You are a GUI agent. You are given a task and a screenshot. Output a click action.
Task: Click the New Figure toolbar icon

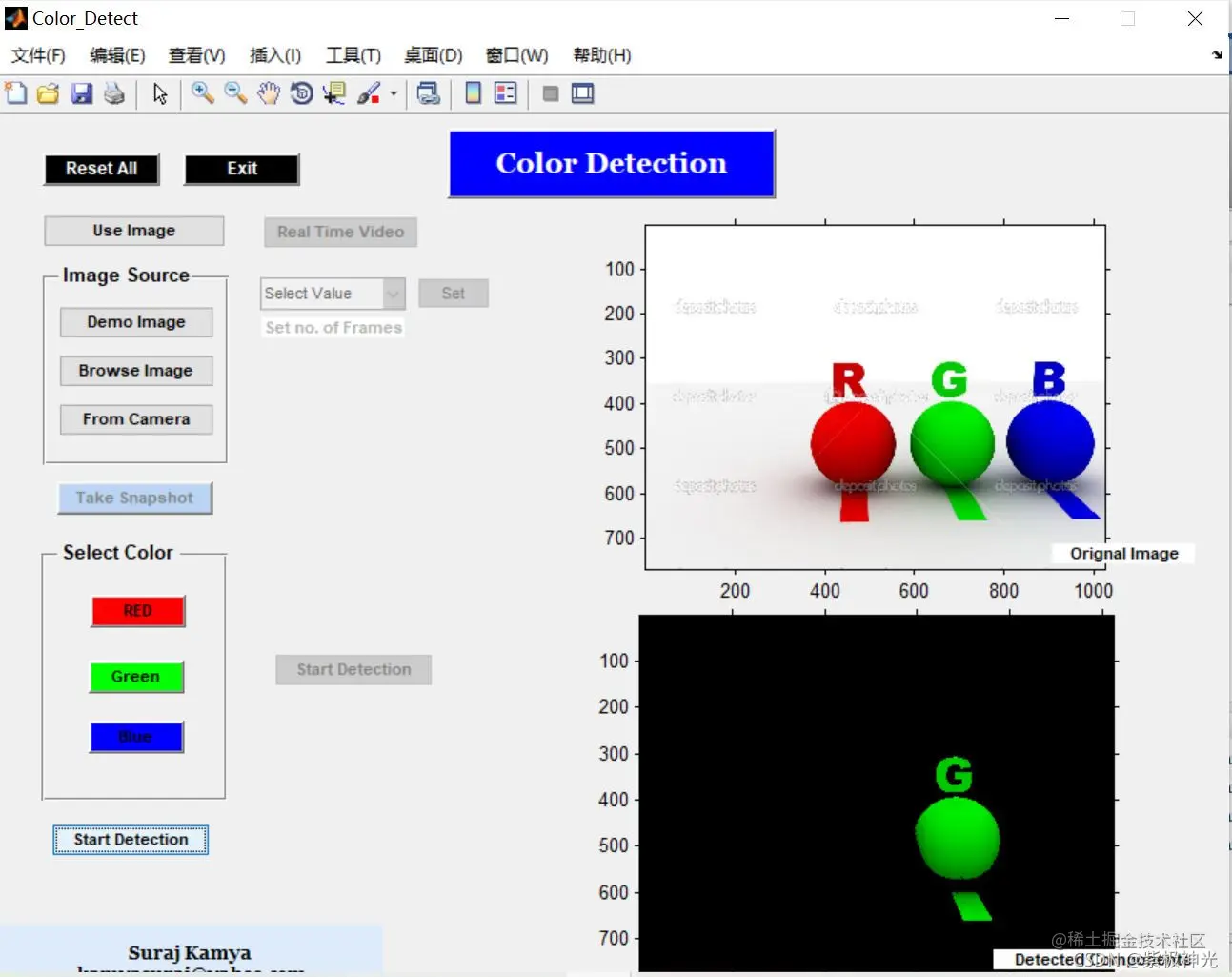coord(16,93)
